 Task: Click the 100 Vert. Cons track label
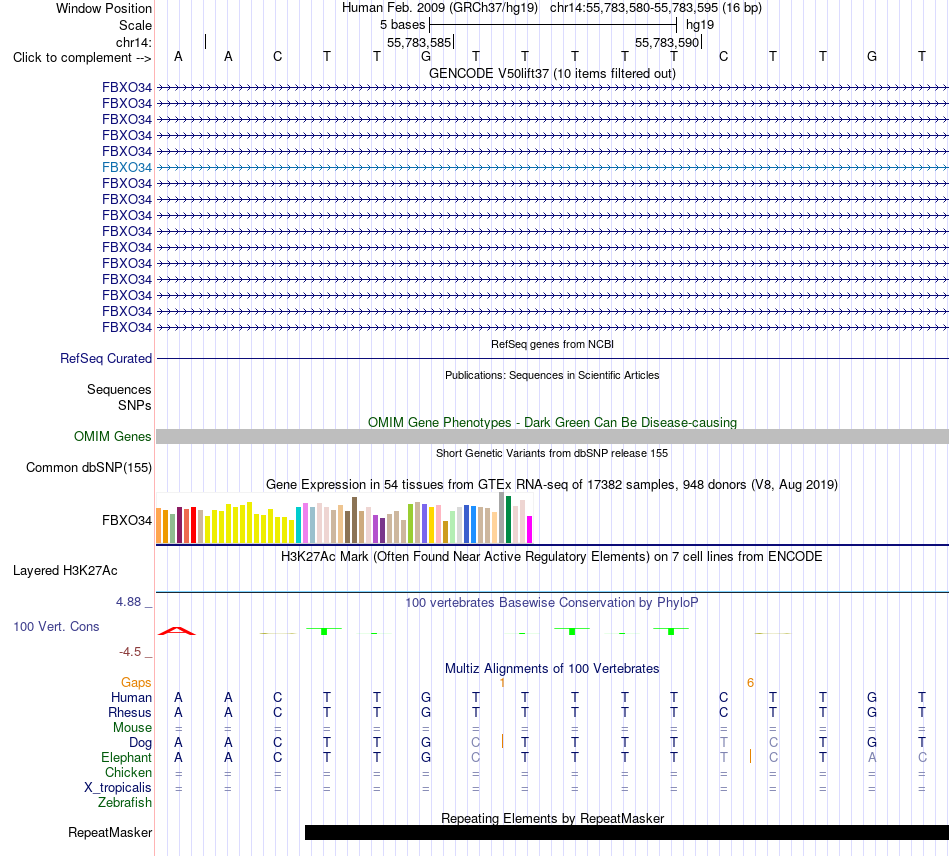[56, 626]
